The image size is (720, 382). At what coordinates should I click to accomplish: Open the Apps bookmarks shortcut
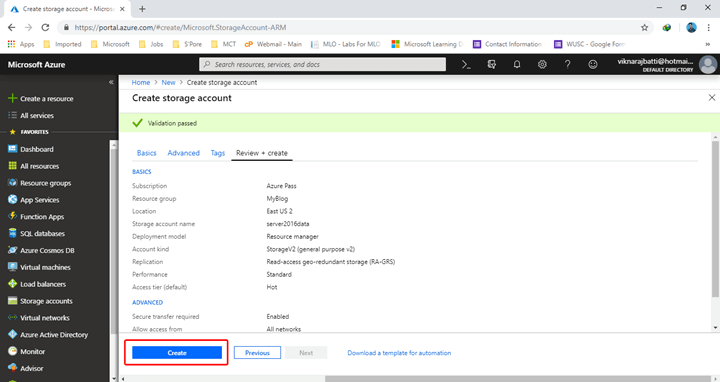(21, 44)
